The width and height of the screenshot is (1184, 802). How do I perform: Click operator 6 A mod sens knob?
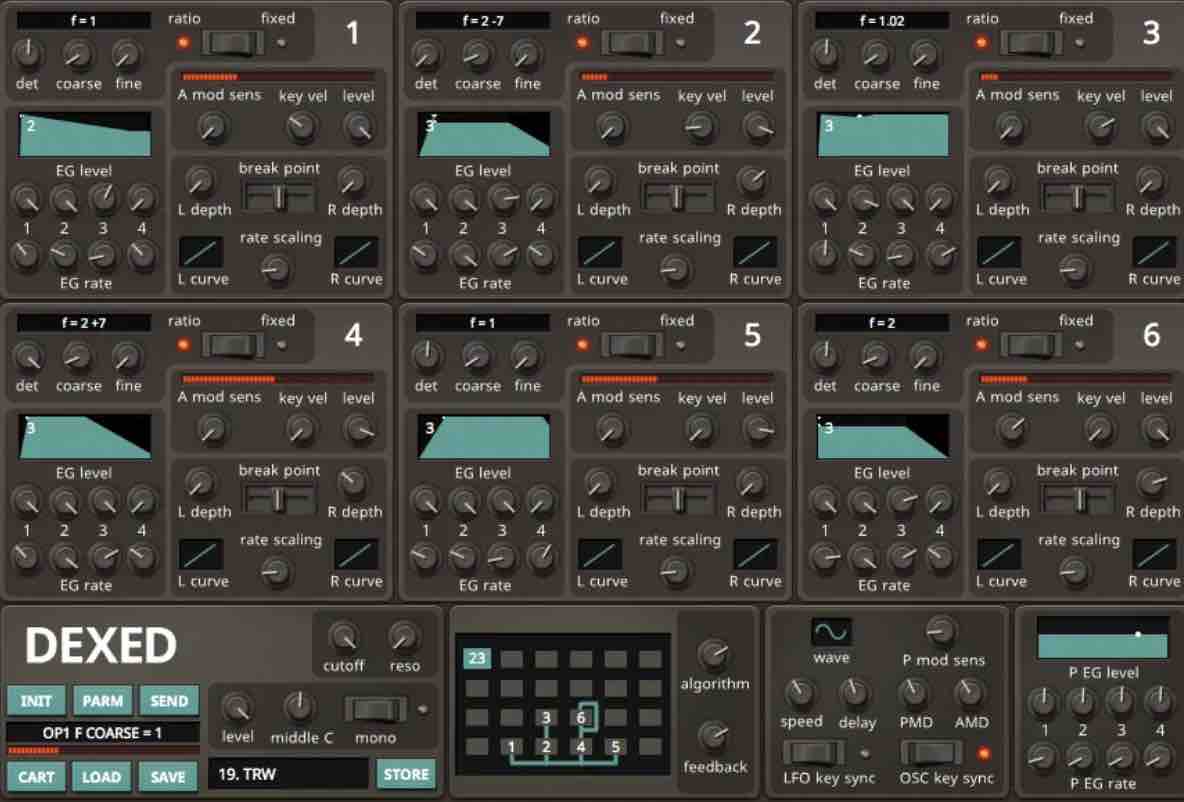point(1011,429)
